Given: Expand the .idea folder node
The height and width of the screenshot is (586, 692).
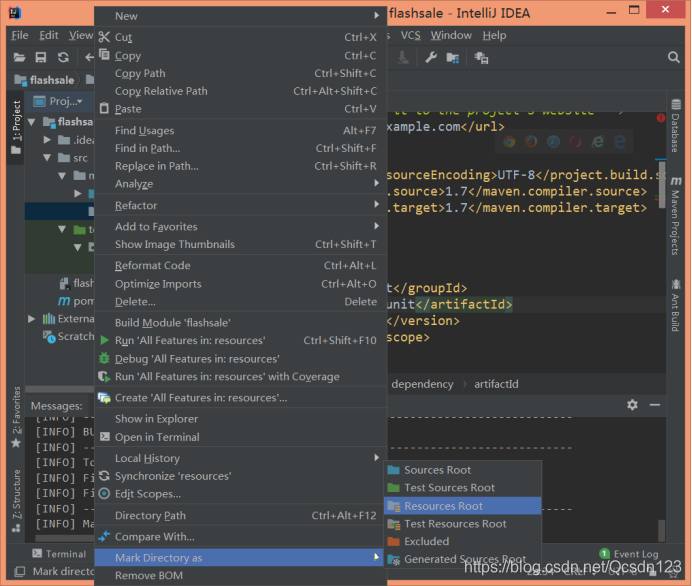Looking at the screenshot, I should click(x=47, y=140).
